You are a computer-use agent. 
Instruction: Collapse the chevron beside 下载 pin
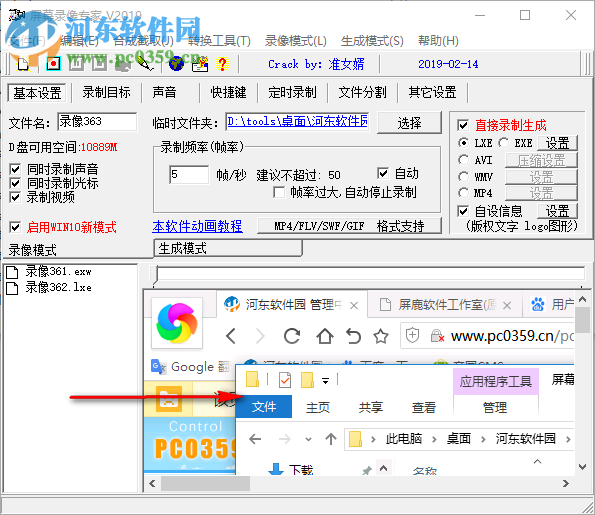pos(384,468)
